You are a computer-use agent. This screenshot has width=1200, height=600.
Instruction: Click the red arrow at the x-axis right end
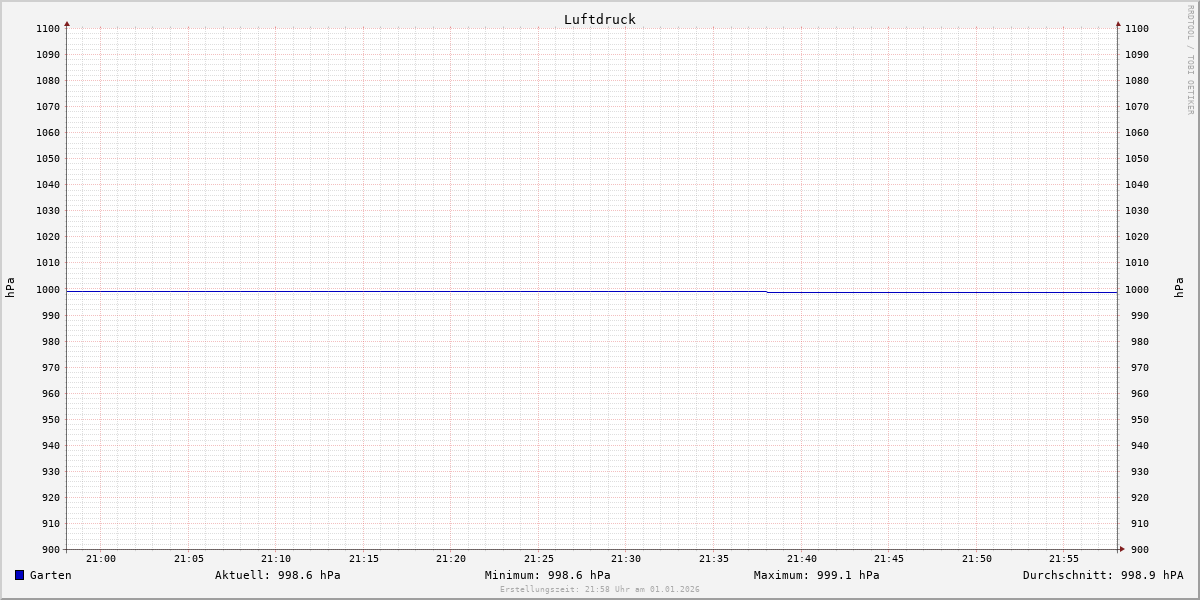click(1122, 549)
